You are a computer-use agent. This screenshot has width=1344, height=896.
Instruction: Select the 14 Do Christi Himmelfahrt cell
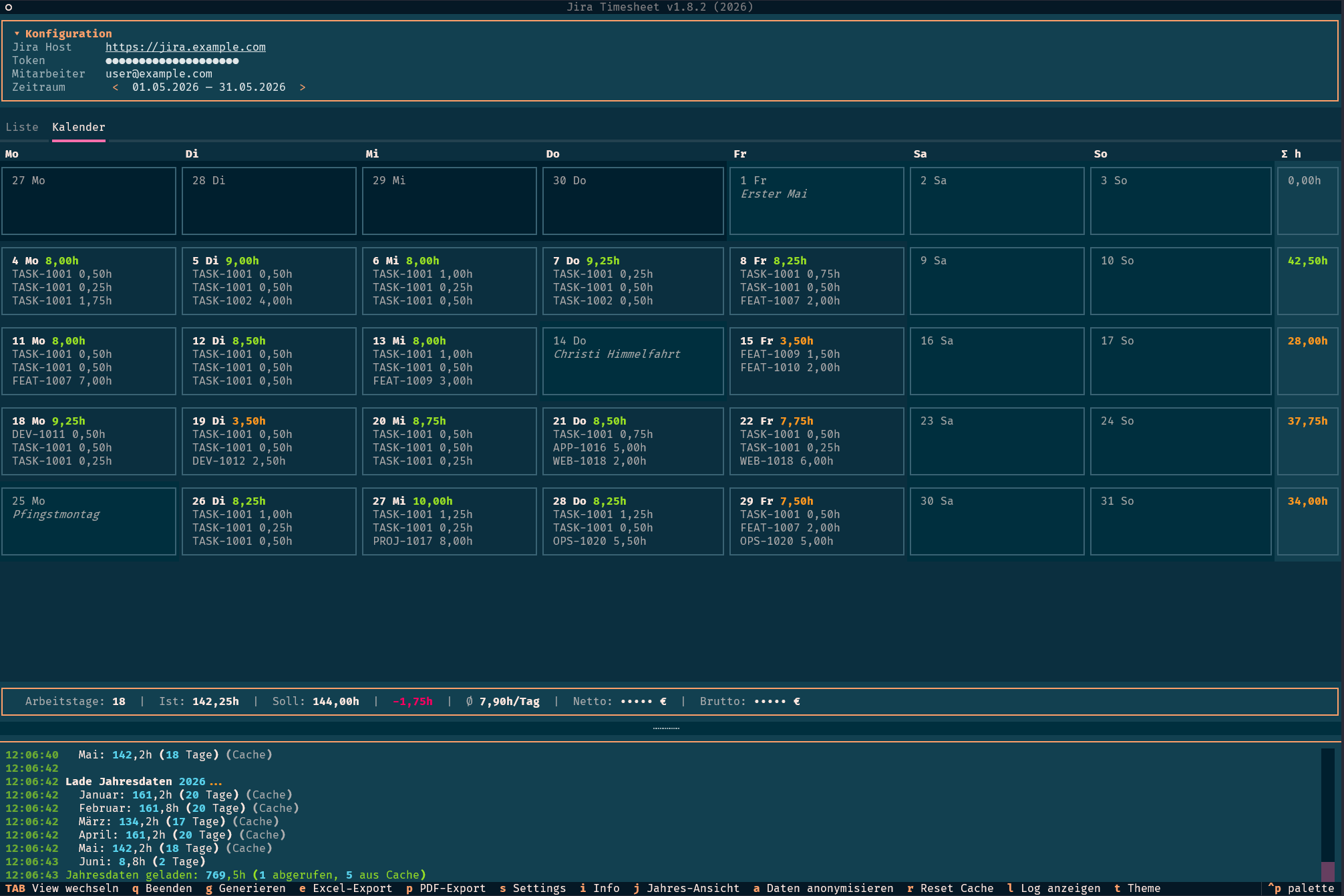633,361
